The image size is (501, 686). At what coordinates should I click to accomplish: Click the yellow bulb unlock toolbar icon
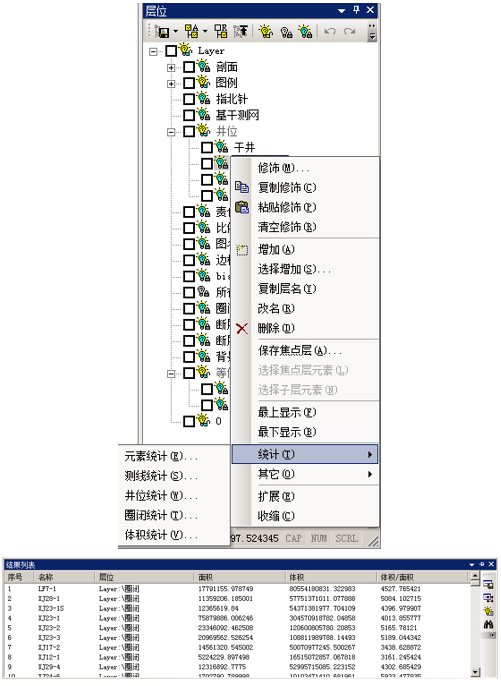tap(266, 32)
